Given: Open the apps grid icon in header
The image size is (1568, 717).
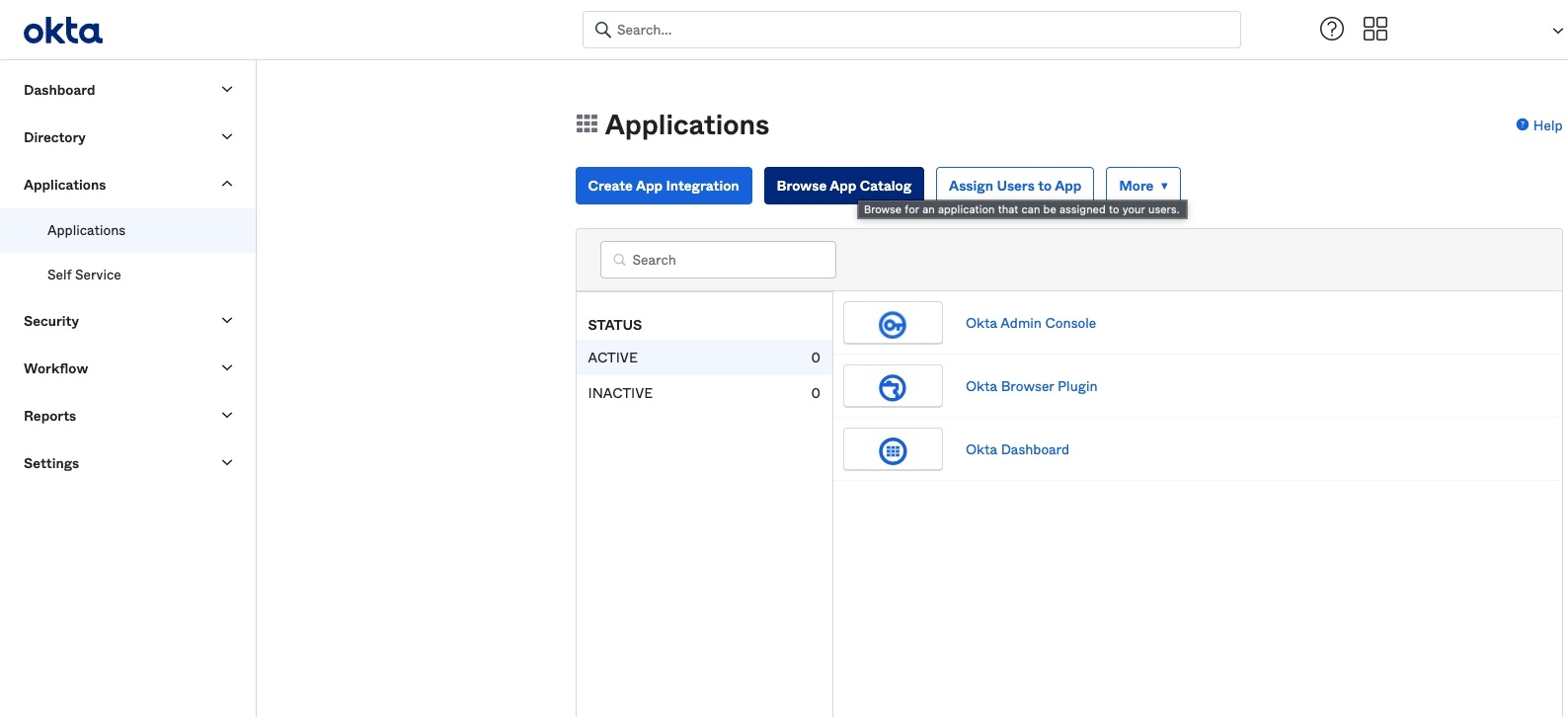Looking at the screenshot, I should click(x=1374, y=30).
